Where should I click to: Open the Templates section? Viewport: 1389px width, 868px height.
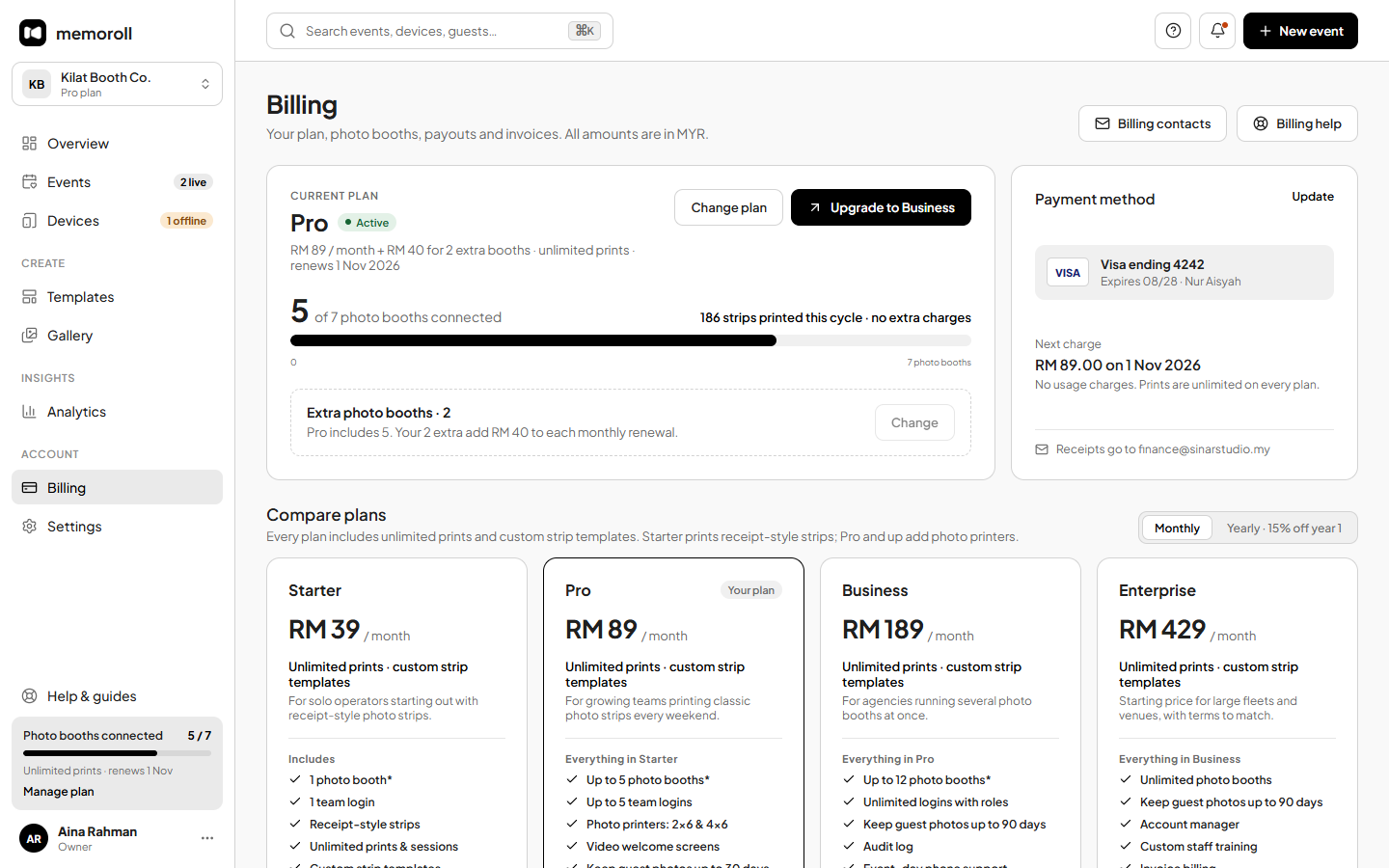(x=117, y=297)
